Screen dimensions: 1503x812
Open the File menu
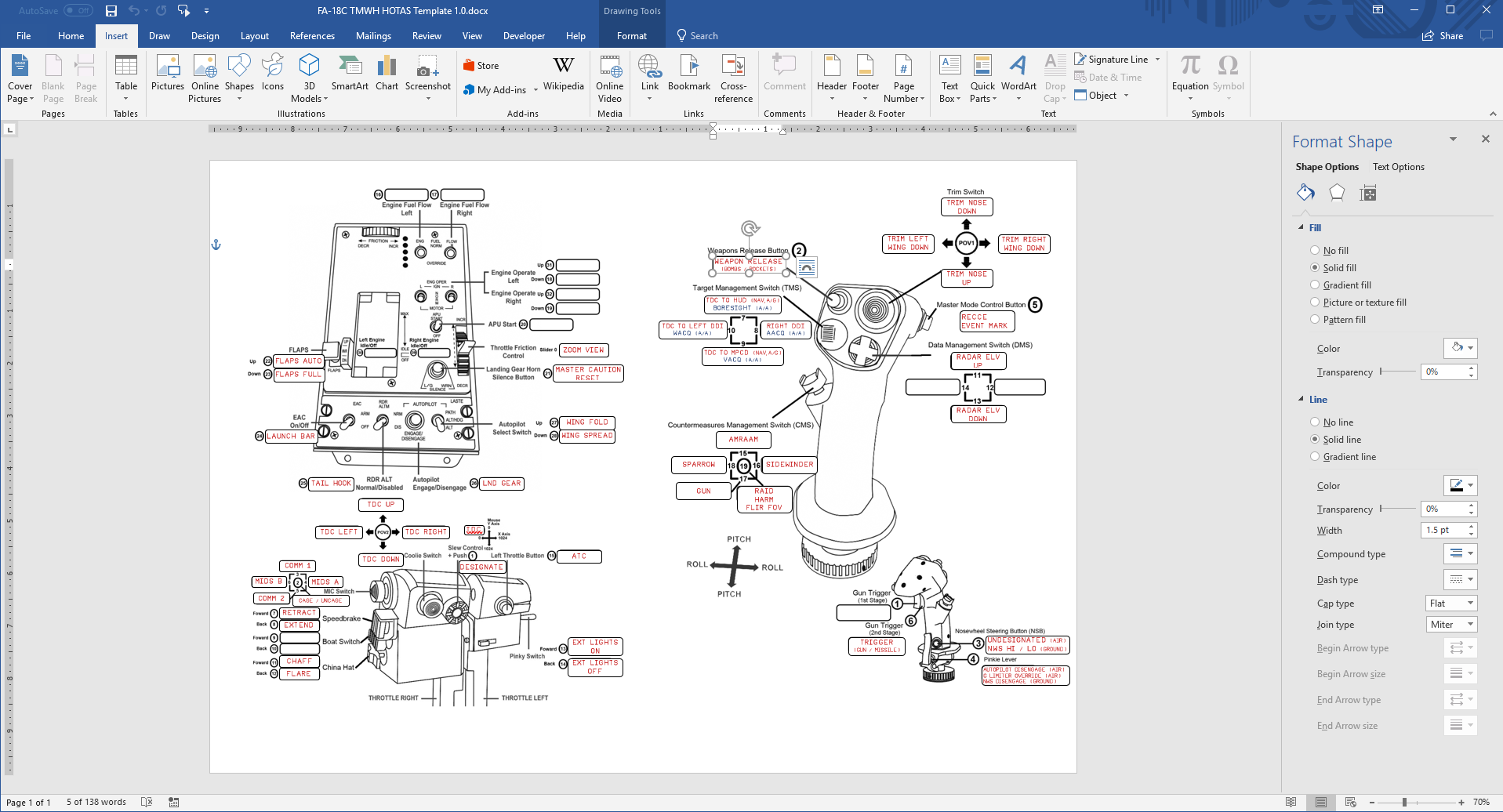click(24, 36)
